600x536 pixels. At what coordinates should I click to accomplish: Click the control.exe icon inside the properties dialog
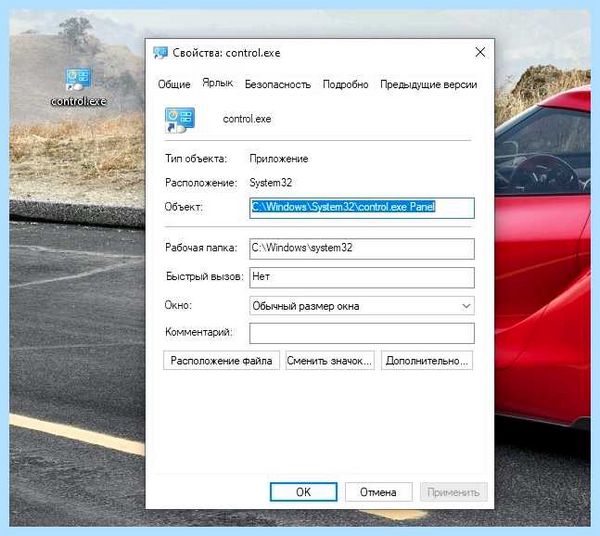click(180, 120)
